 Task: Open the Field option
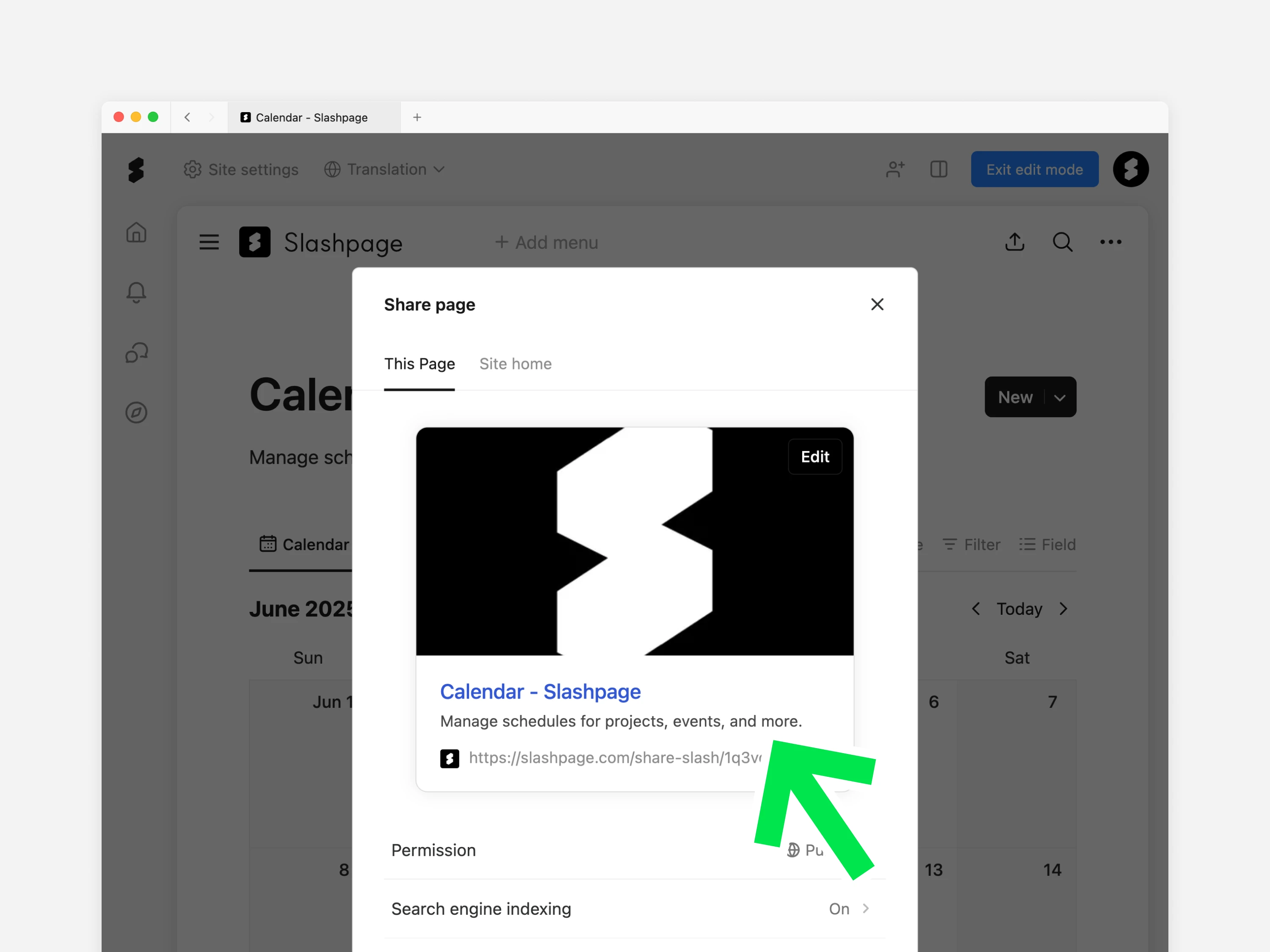click(1047, 545)
